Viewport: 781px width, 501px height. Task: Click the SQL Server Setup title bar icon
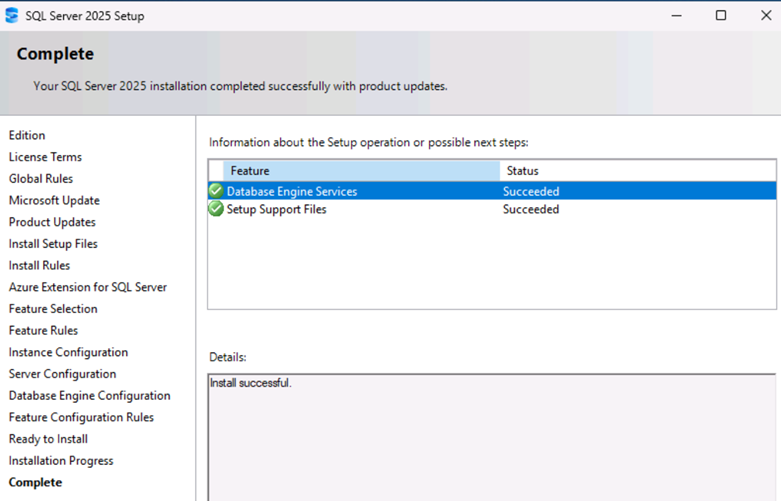click(x=11, y=15)
